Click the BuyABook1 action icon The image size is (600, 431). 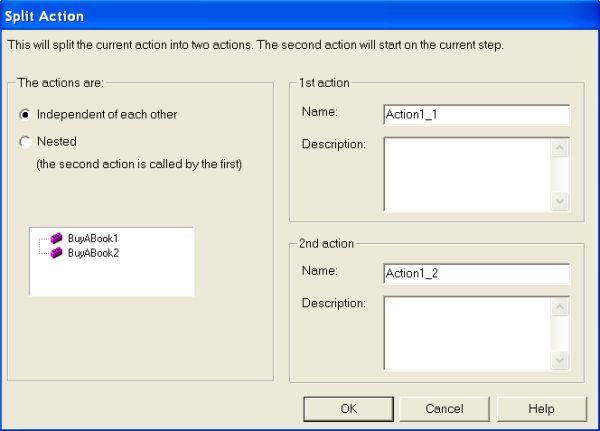[57, 239]
